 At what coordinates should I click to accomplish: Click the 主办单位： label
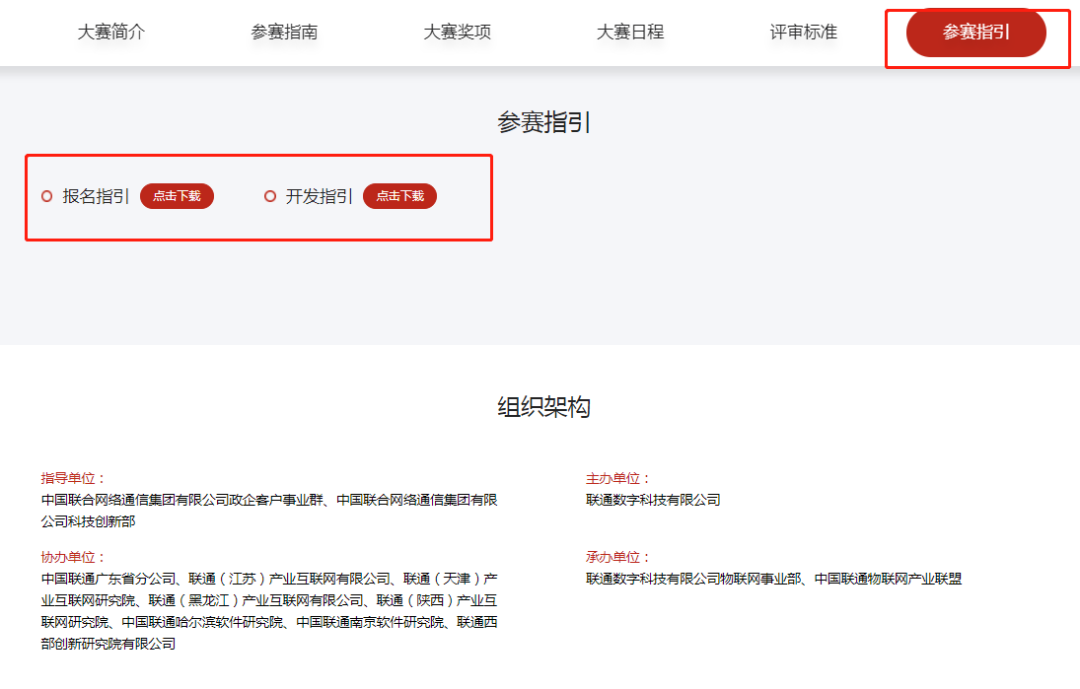point(618,478)
